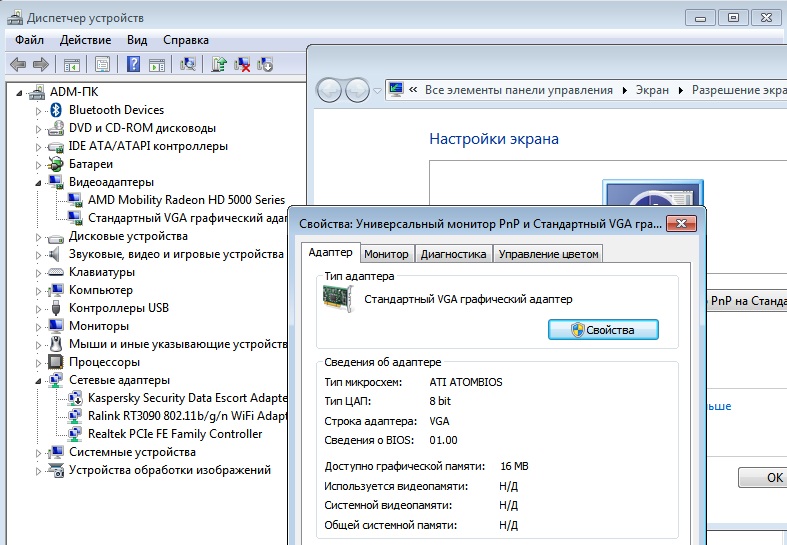Click the Uninstall device icon with red X
This screenshot has width=787, height=545.
coord(242,65)
